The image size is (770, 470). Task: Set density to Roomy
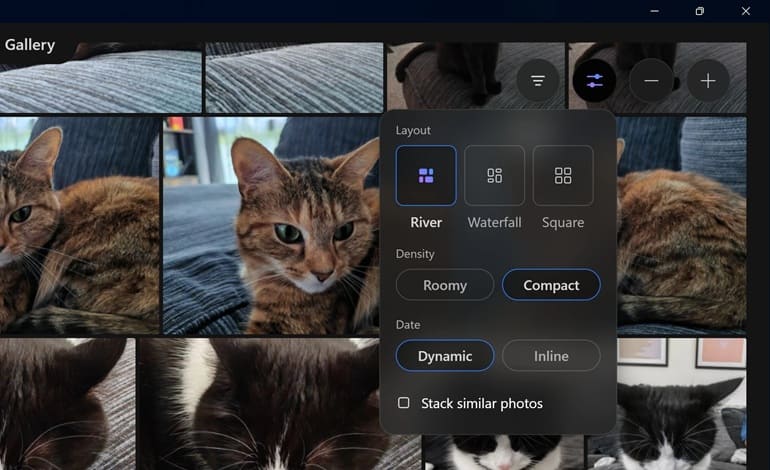[x=445, y=285]
